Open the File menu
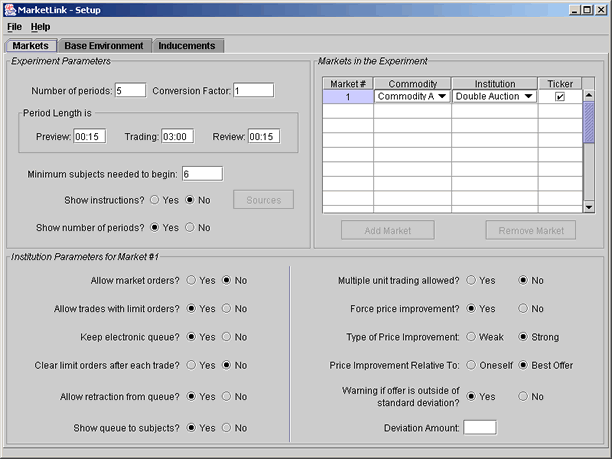 (14, 27)
